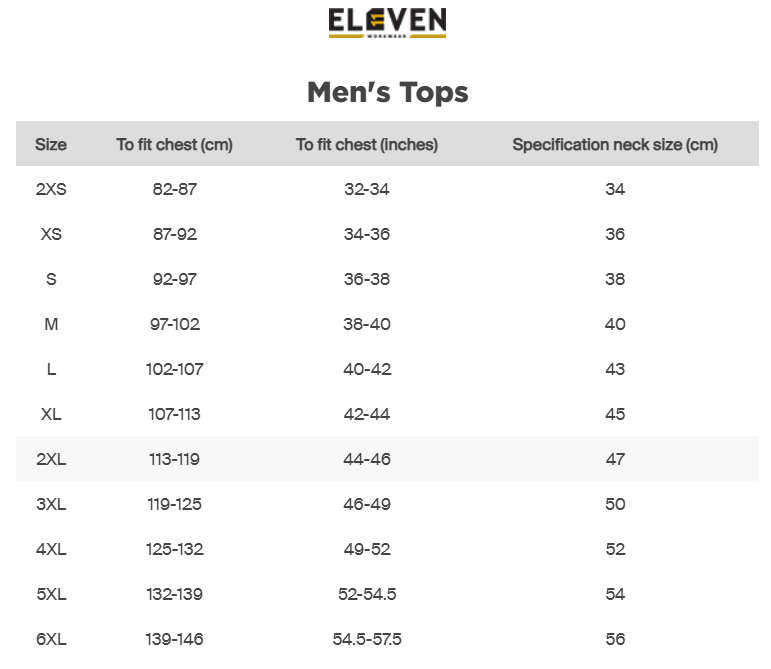The width and height of the screenshot is (771, 669).
Task: Select the XS size label
Action: coord(51,234)
